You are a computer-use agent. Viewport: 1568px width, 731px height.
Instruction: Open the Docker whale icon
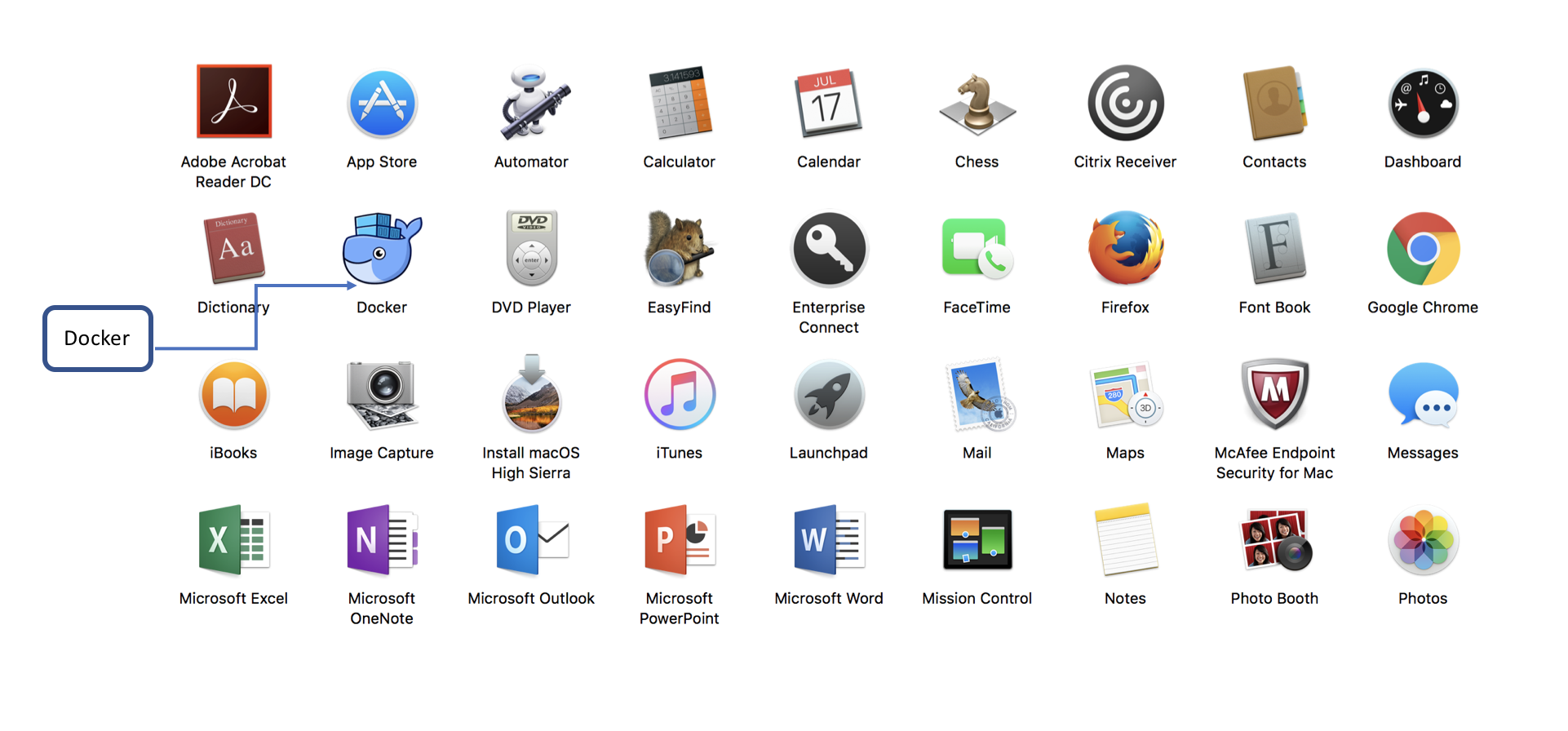381,249
